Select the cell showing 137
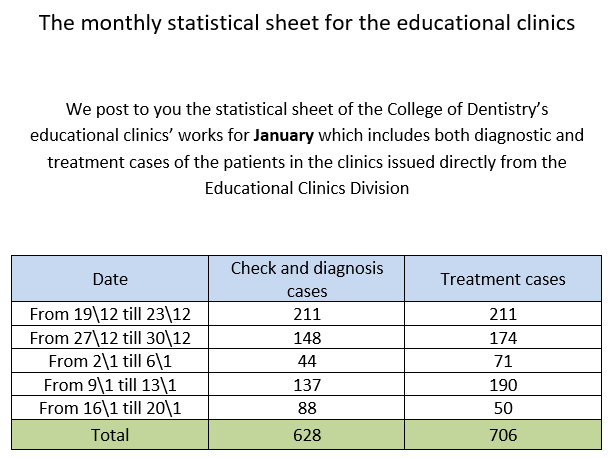 (x=307, y=385)
